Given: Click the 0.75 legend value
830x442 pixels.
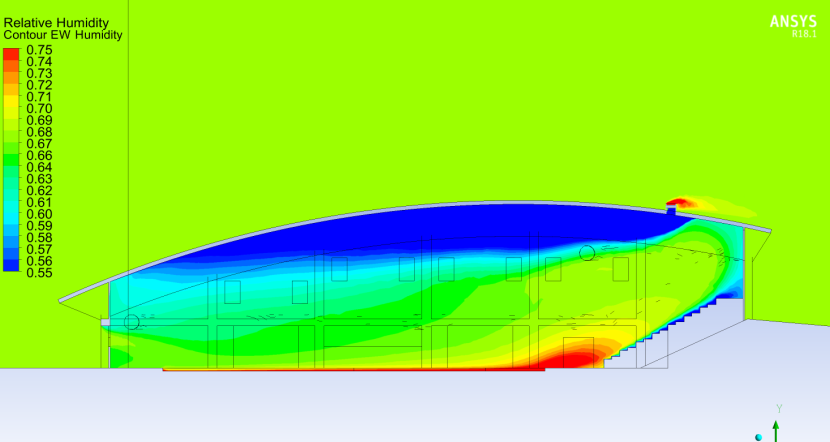Looking at the screenshot, I should [x=39, y=50].
